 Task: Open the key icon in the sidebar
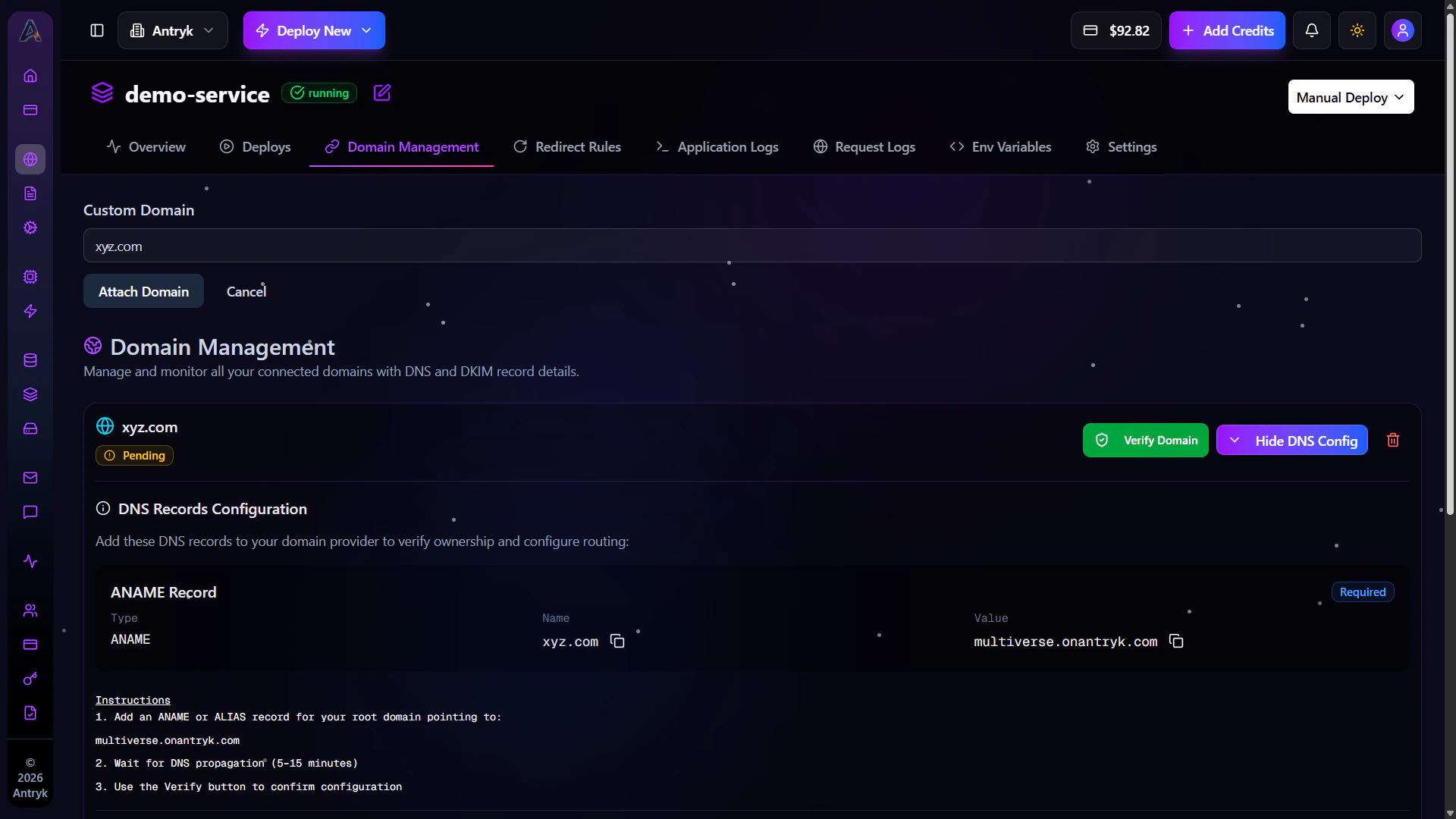[30, 679]
